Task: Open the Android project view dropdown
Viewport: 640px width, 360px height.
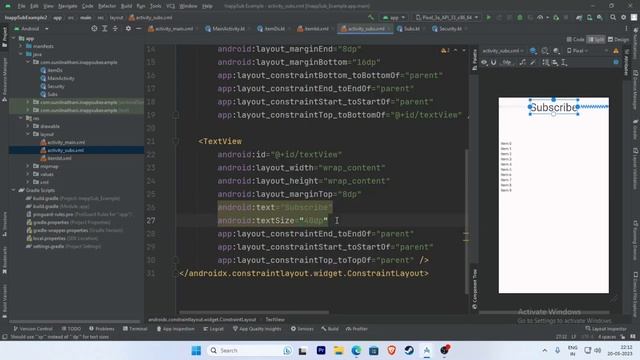Action: 31,29
